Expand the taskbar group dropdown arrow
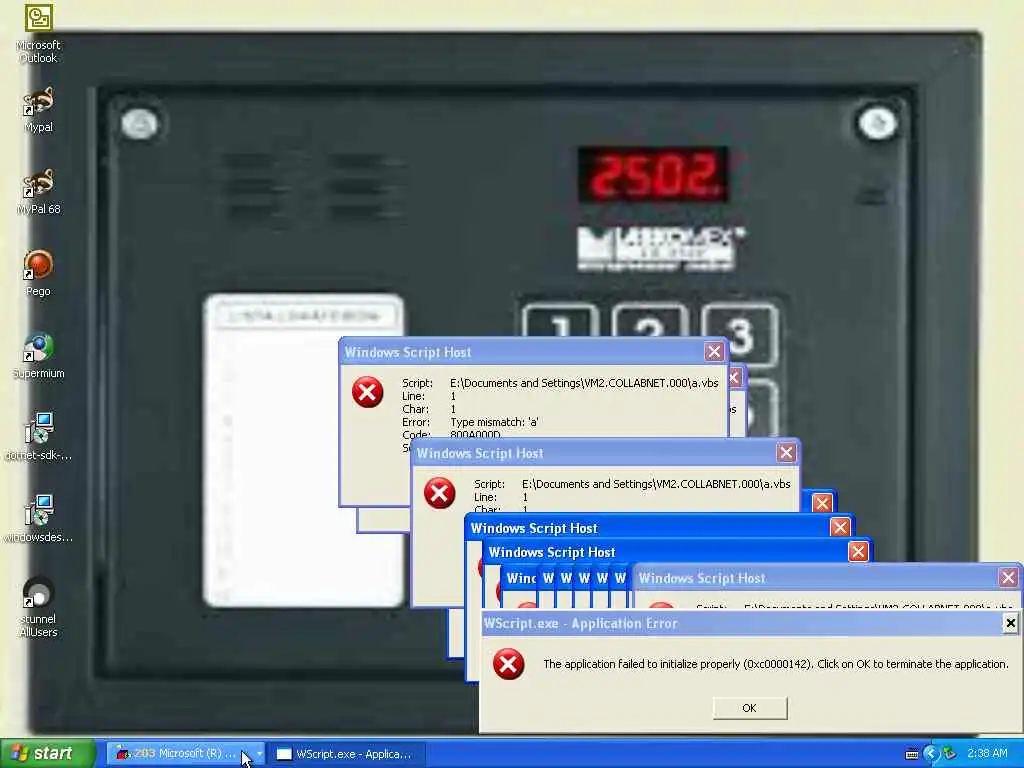 tap(259, 754)
